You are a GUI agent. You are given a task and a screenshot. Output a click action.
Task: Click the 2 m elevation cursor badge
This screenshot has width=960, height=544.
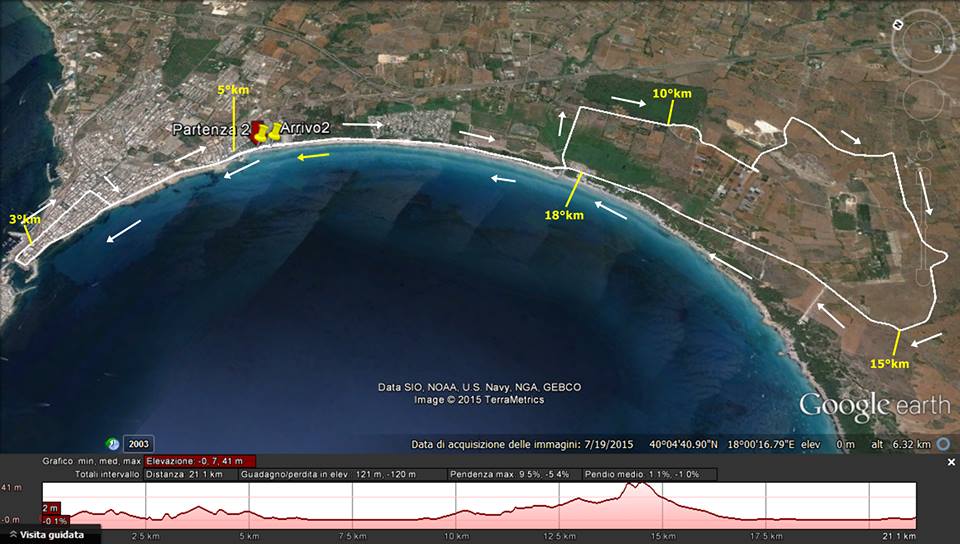tap(51, 508)
